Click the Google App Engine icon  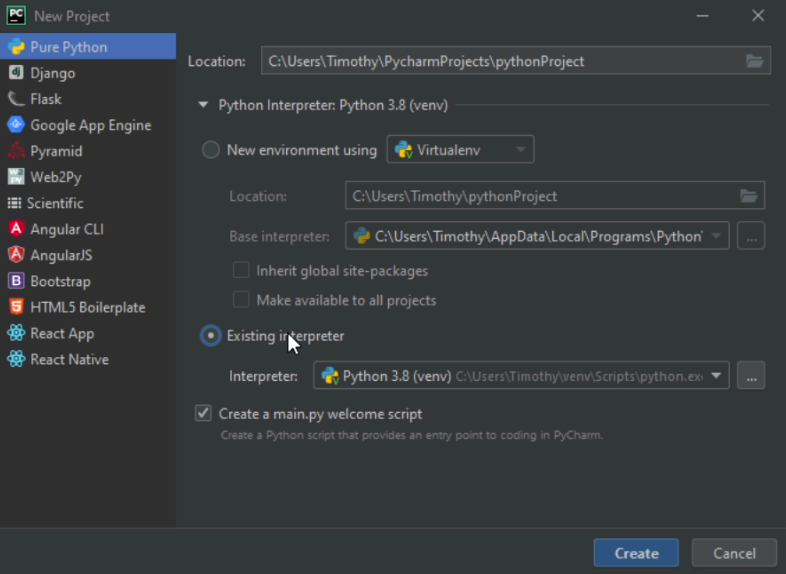pyautogui.click(x=16, y=125)
